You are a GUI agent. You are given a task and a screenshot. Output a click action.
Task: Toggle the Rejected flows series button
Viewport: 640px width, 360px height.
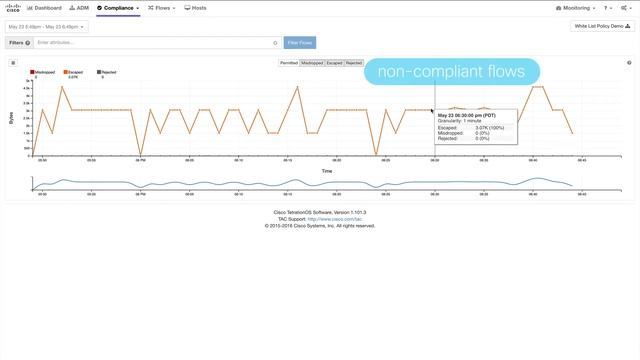(353, 63)
